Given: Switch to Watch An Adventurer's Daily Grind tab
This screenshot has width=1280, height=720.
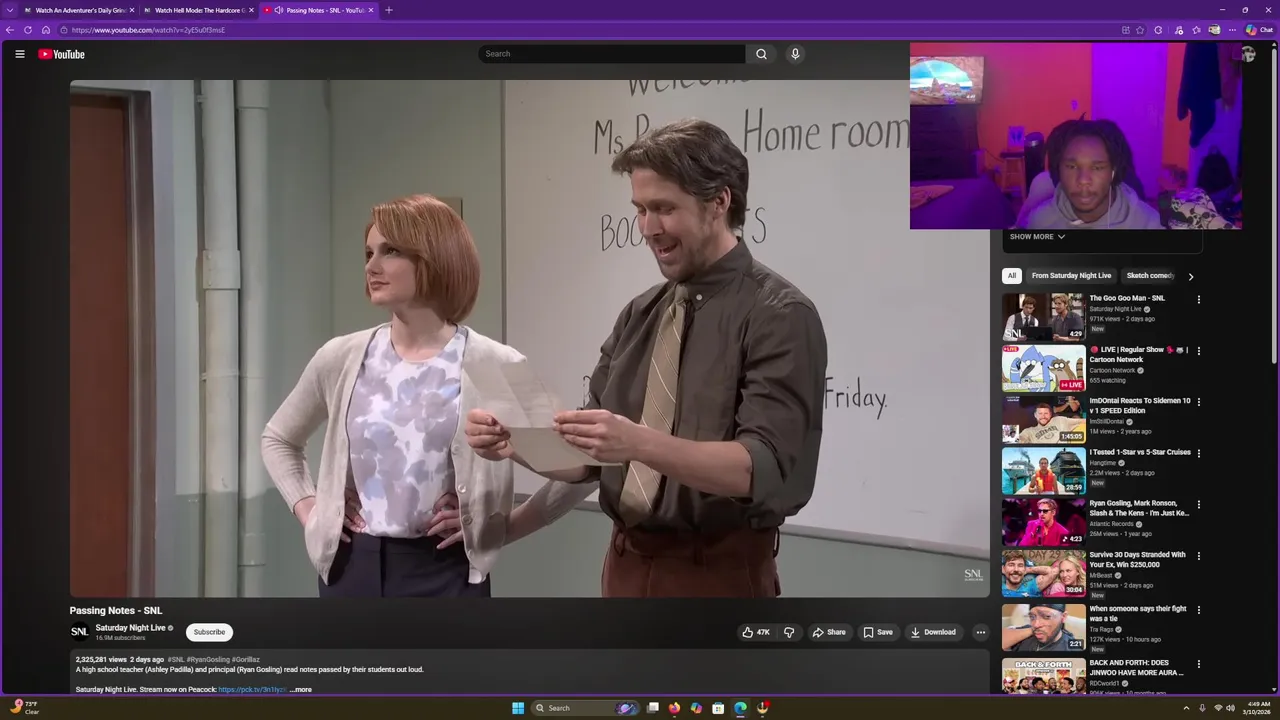Looking at the screenshot, I should [80, 10].
